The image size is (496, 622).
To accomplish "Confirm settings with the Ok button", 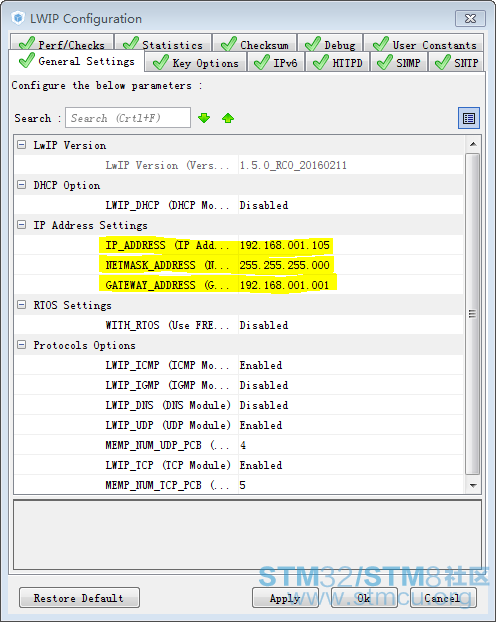I will (x=364, y=598).
